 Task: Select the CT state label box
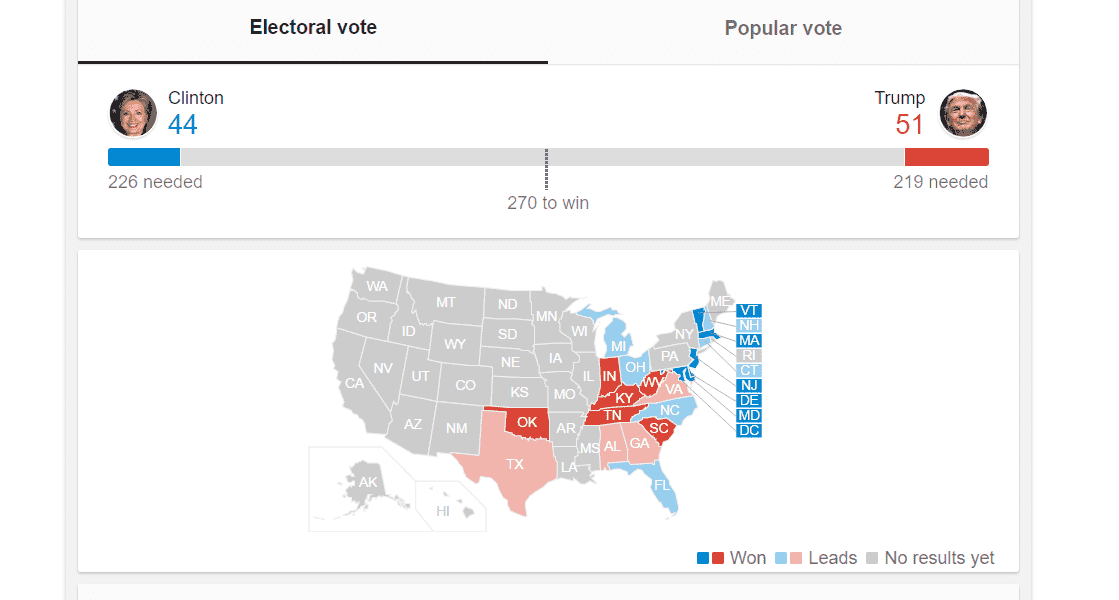point(749,370)
